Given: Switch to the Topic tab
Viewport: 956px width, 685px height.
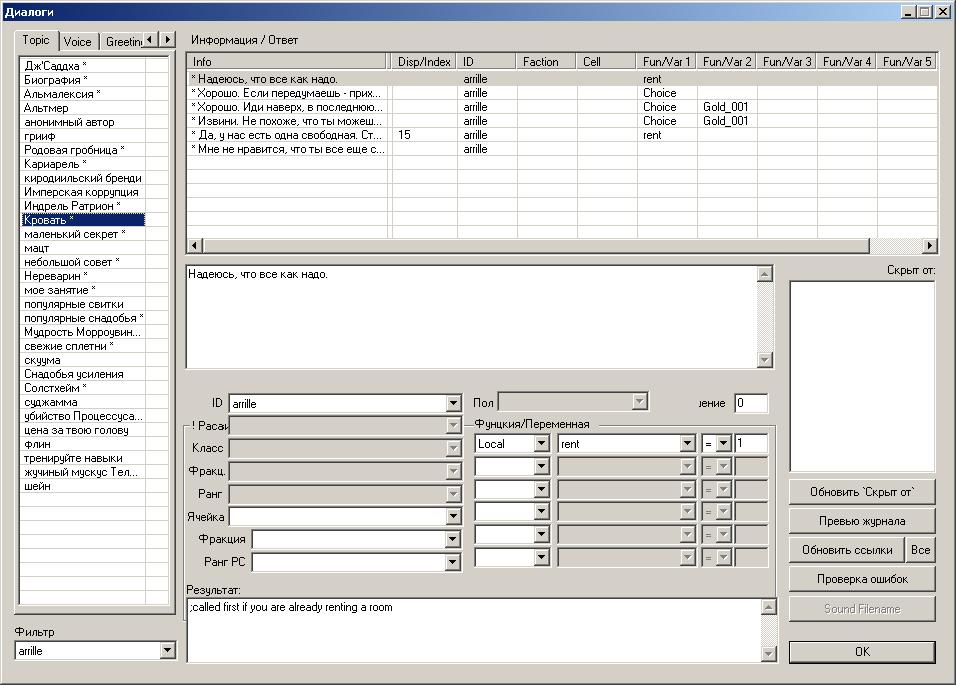Looking at the screenshot, I should tap(36, 41).
